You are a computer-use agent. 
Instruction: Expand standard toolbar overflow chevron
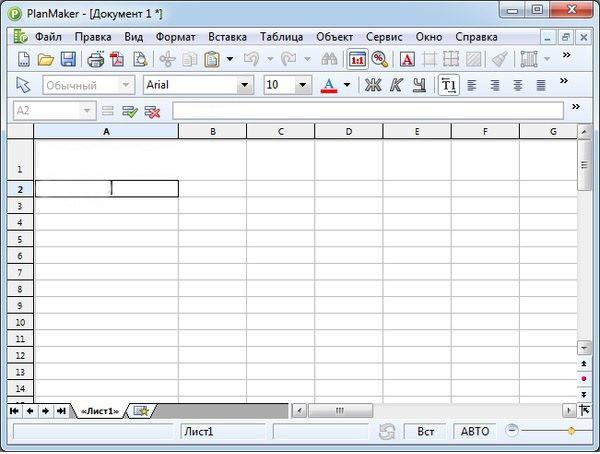(566, 55)
